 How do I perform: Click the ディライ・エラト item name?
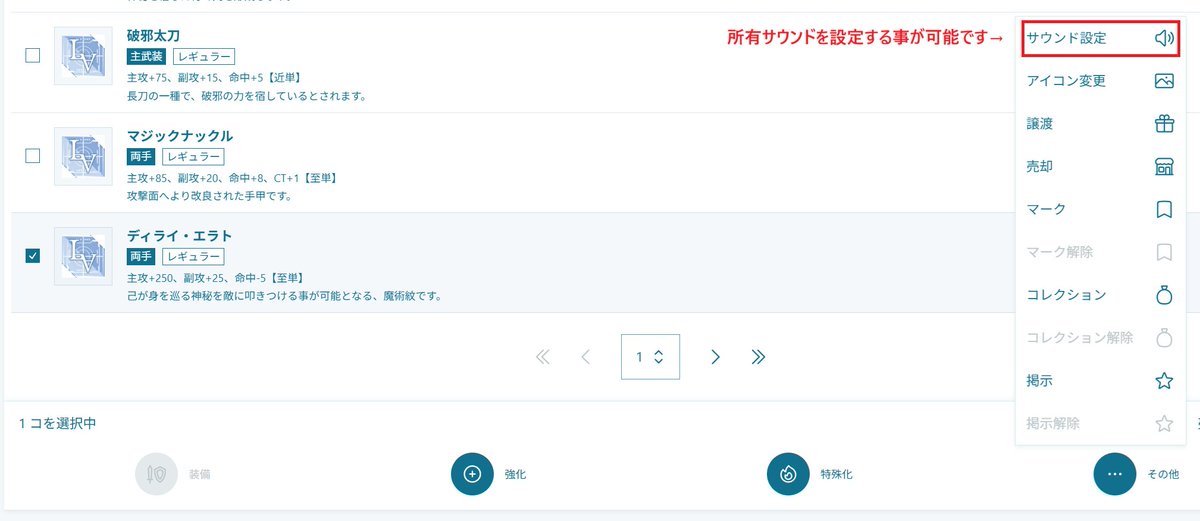179,236
